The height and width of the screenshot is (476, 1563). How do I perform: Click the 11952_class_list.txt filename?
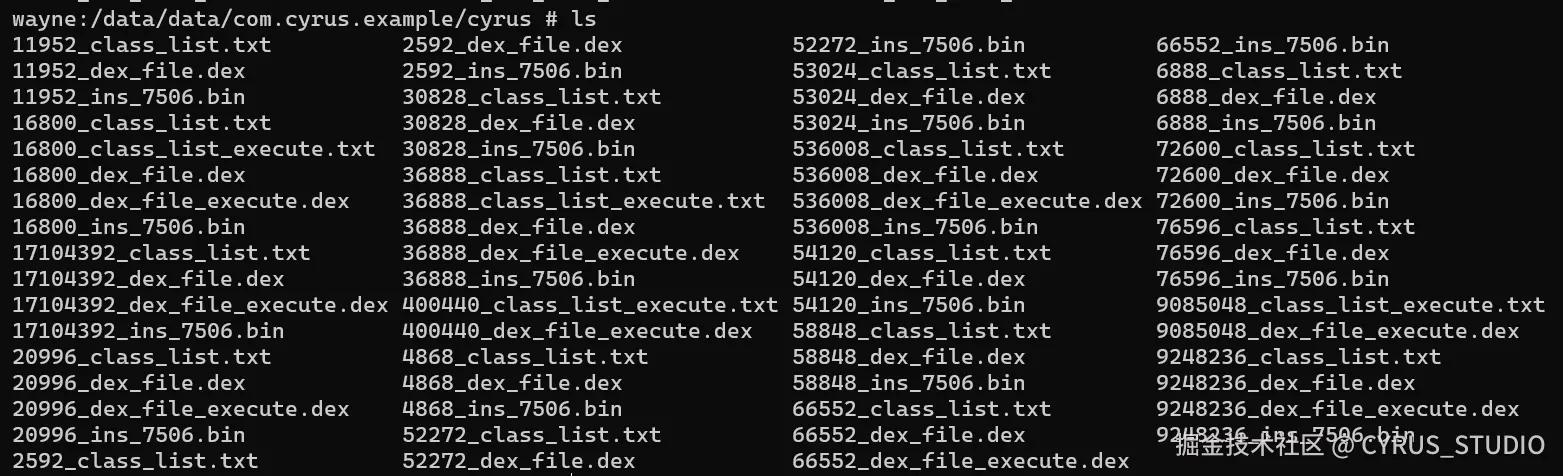(141, 45)
